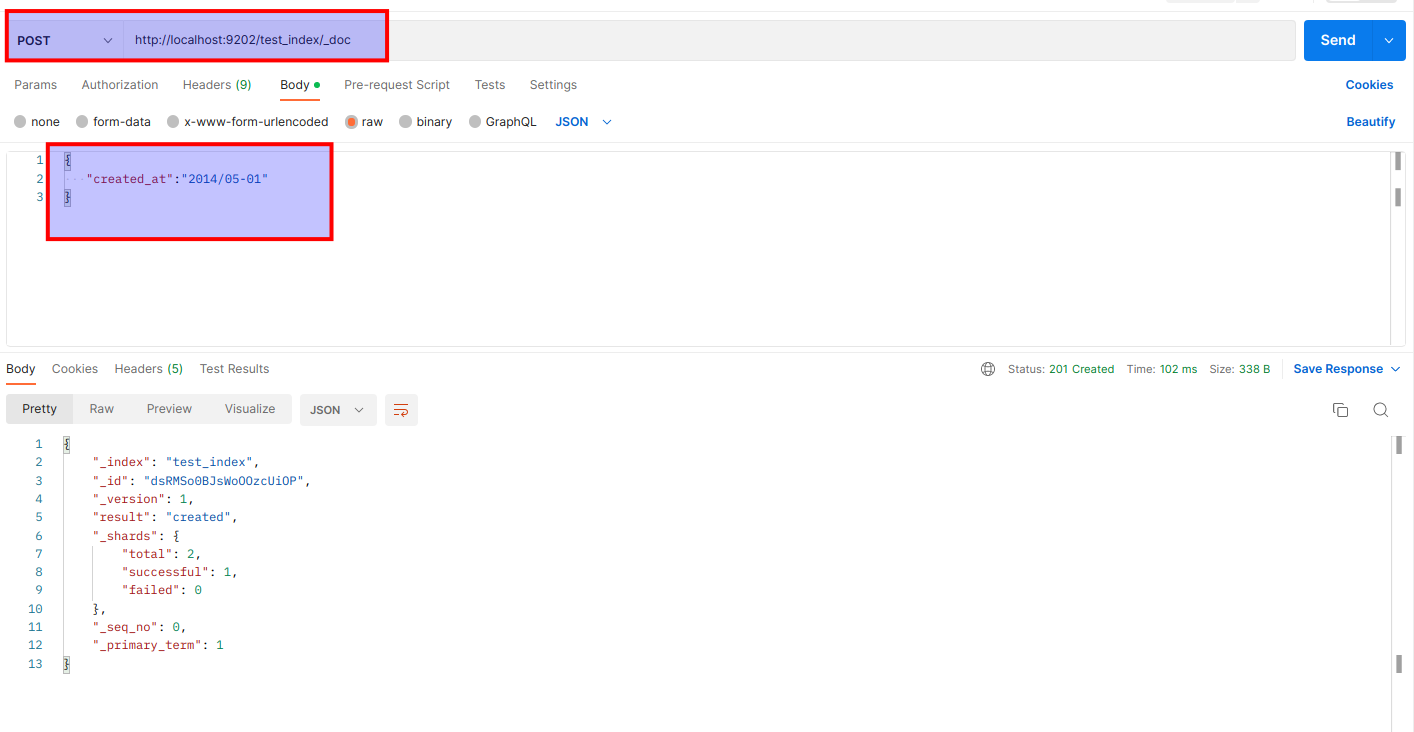
Task: Open the POST request method dropdown
Action: pos(63,40)
